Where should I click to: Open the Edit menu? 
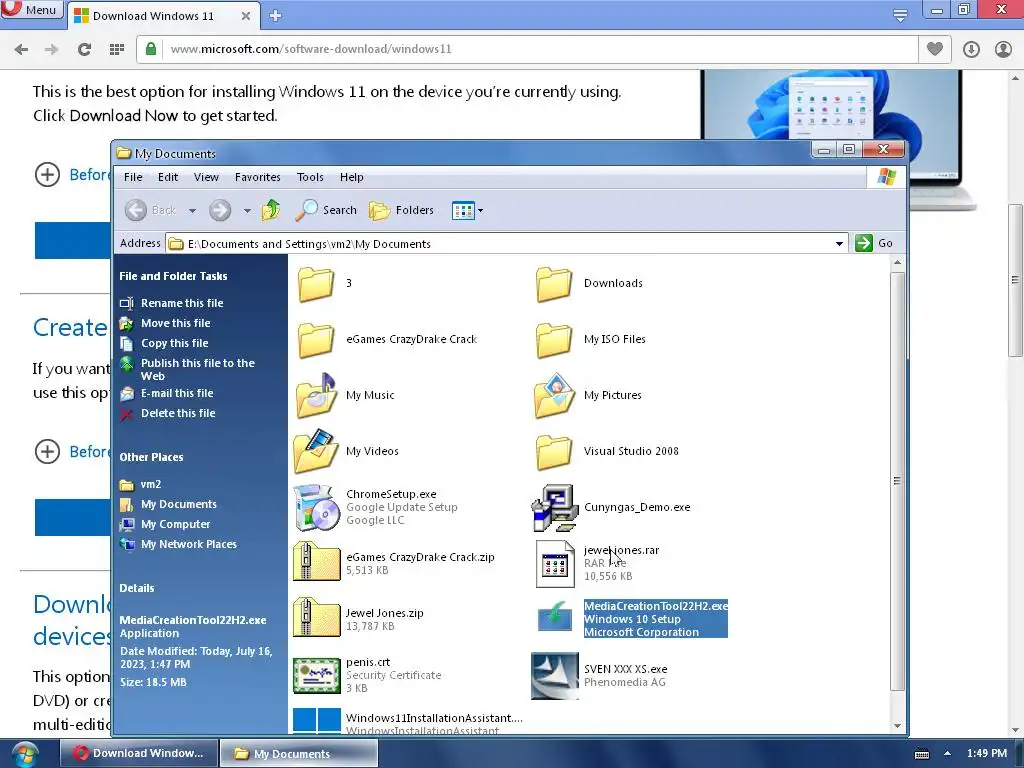[x=168, y=177]
